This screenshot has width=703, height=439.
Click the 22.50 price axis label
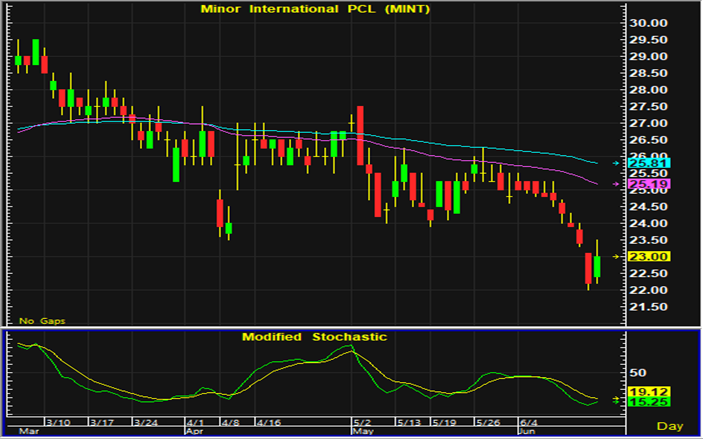pyautogui.click(x=648, y=274)
